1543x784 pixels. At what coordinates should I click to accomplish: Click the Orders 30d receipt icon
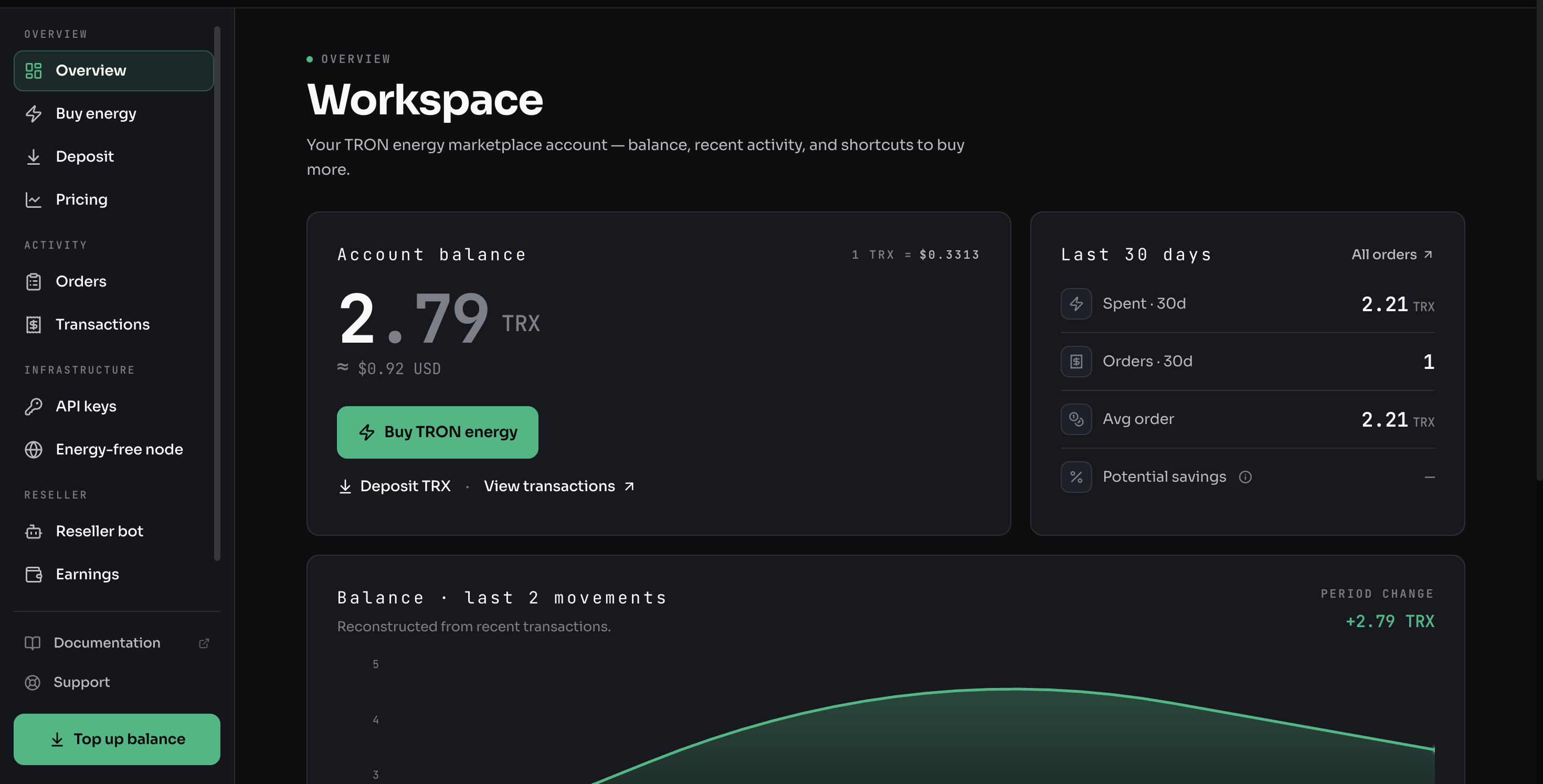coord(1076,362)
